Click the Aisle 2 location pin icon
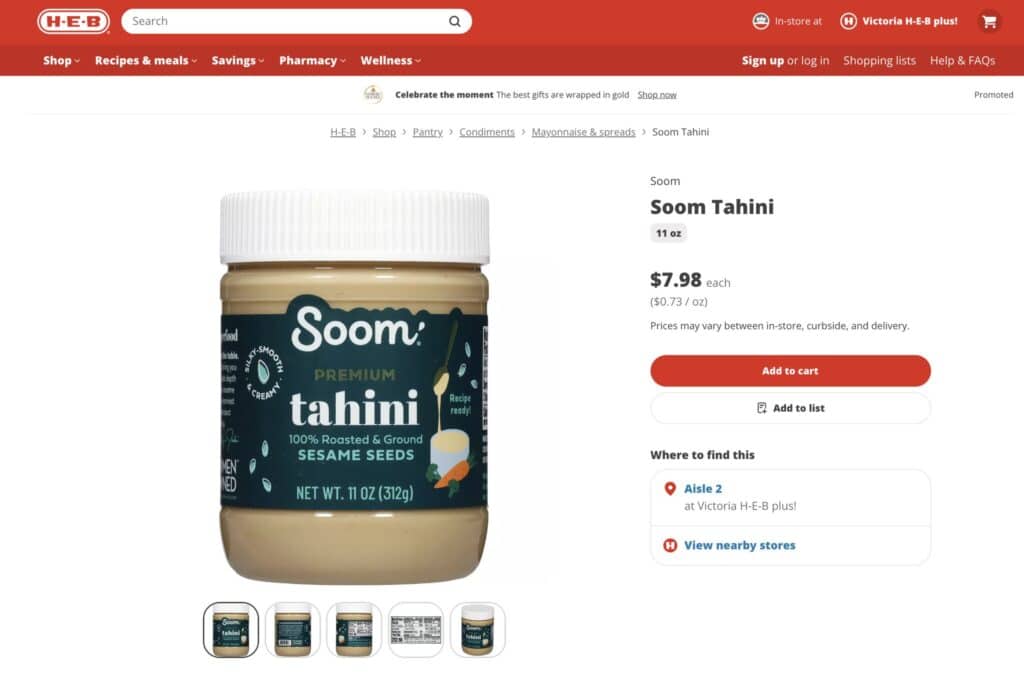Image resolution: width=1024 pixels, height=676 pixels. 669,489
